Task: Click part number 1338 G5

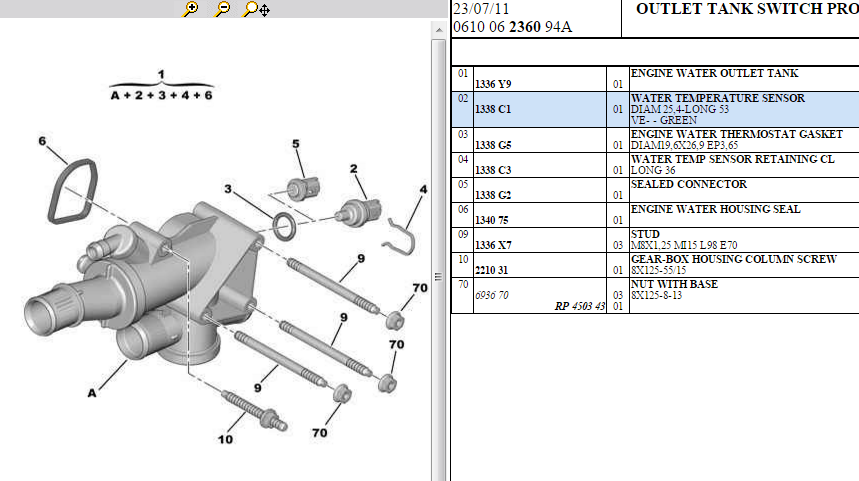Action: pyautogui.click(x=493, y=145)
